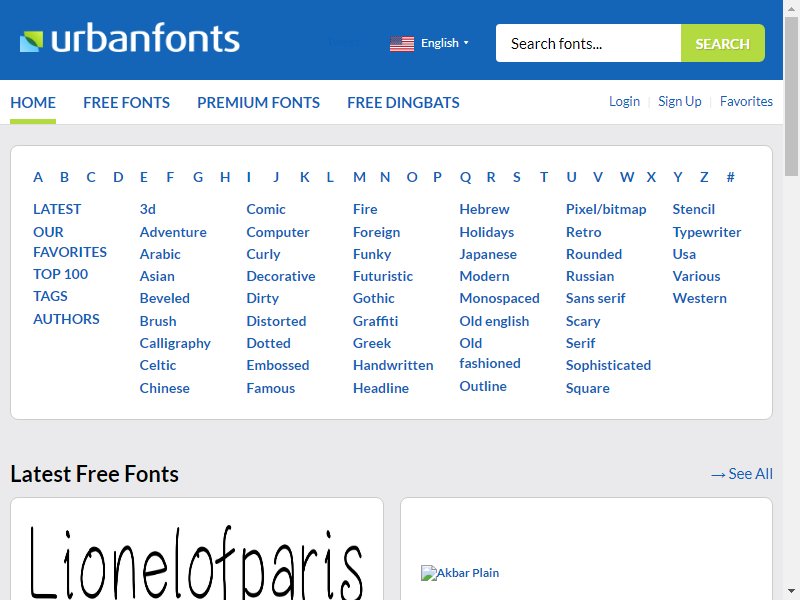The width and height of the screenshot is (800, 600).
Task: Click the Search fonts input field
Action: 588,43
